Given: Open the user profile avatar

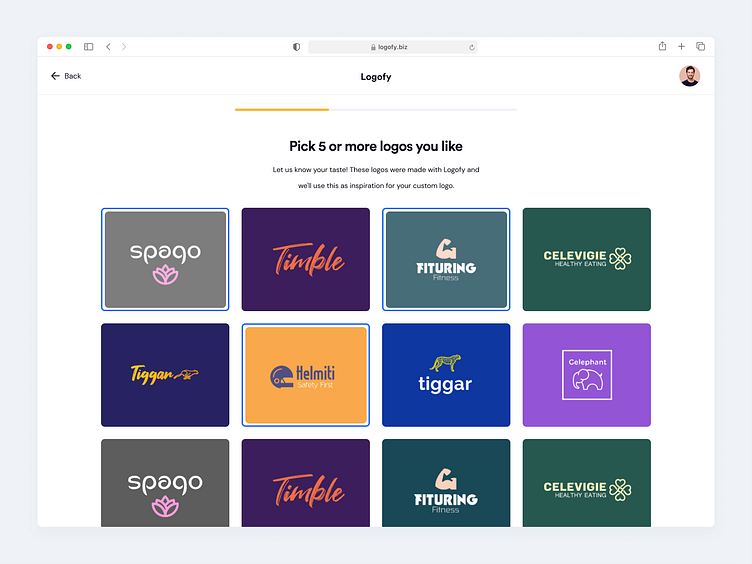Looking at the screenshot, I should coord(689,76).
